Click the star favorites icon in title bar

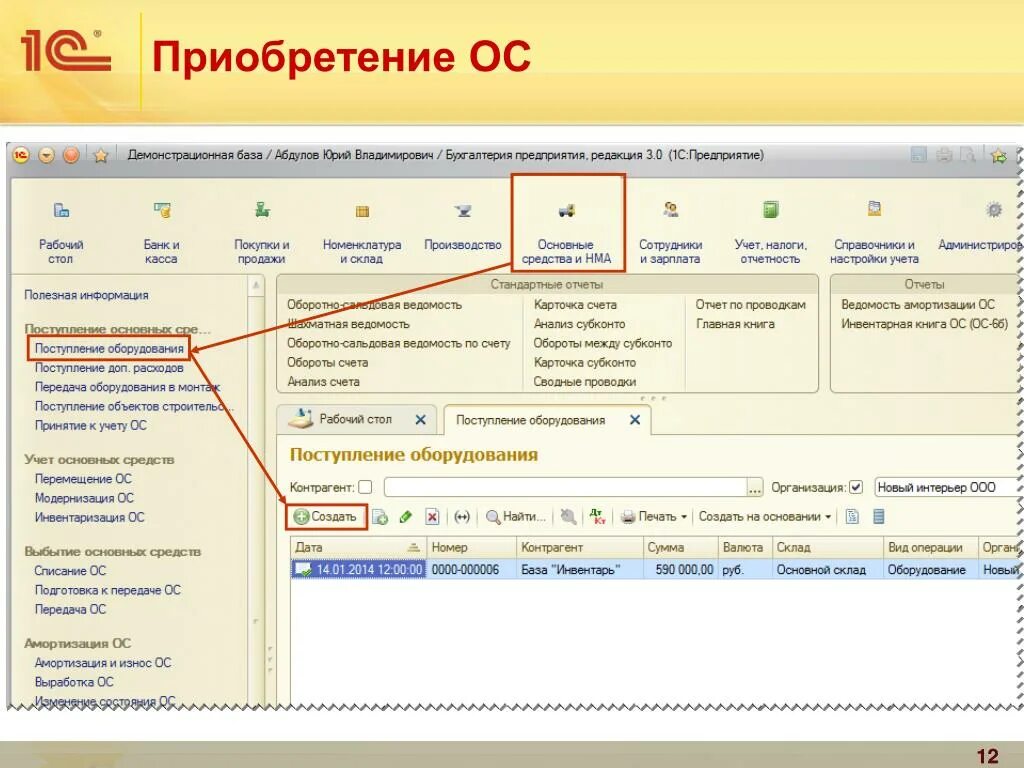[x=101, y=155]
